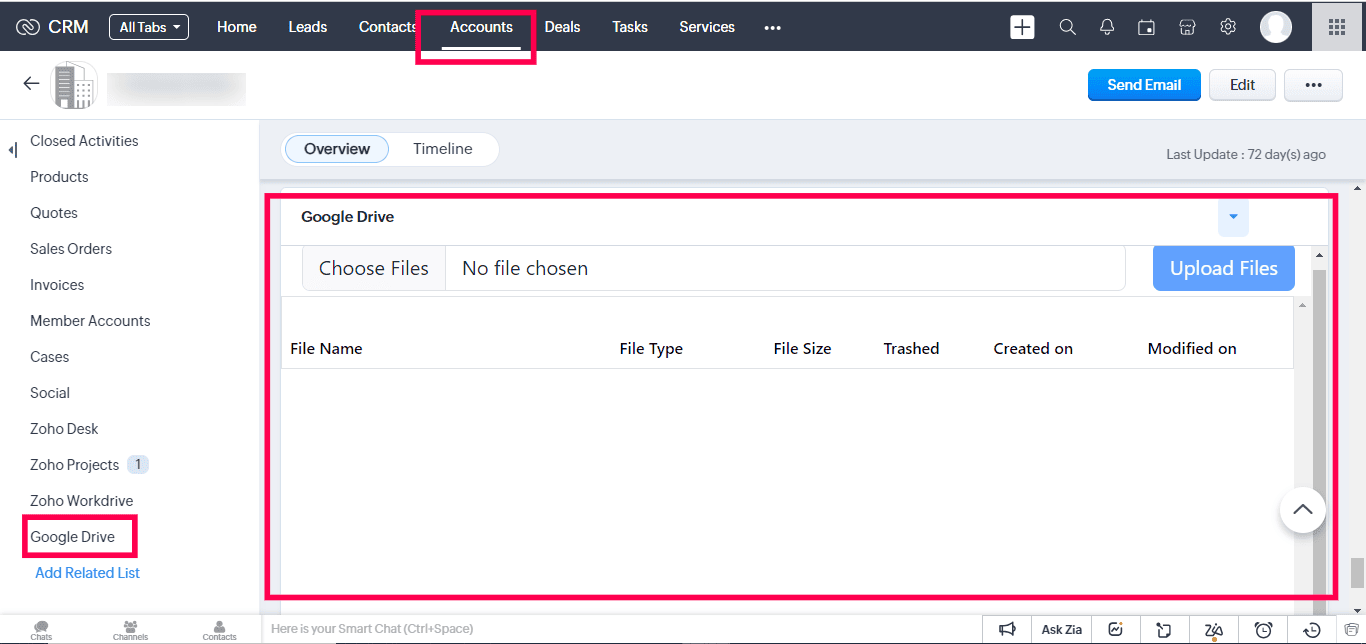Viewport: 1366px width, 644px height.
Task: Open the more actions ellipsis button
Action: pos(1313,85)
